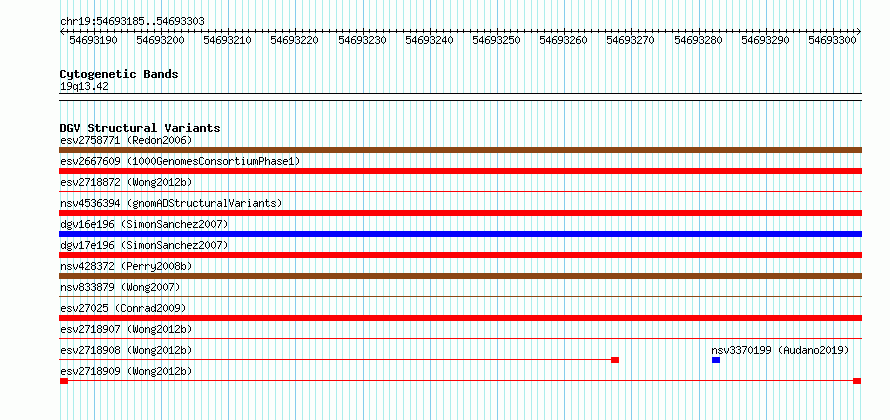Click the esv2718872 (Wong2012b) label
The width and height of the screenshot is (890, 420).
pyautogui.click(x=126, y=182)
